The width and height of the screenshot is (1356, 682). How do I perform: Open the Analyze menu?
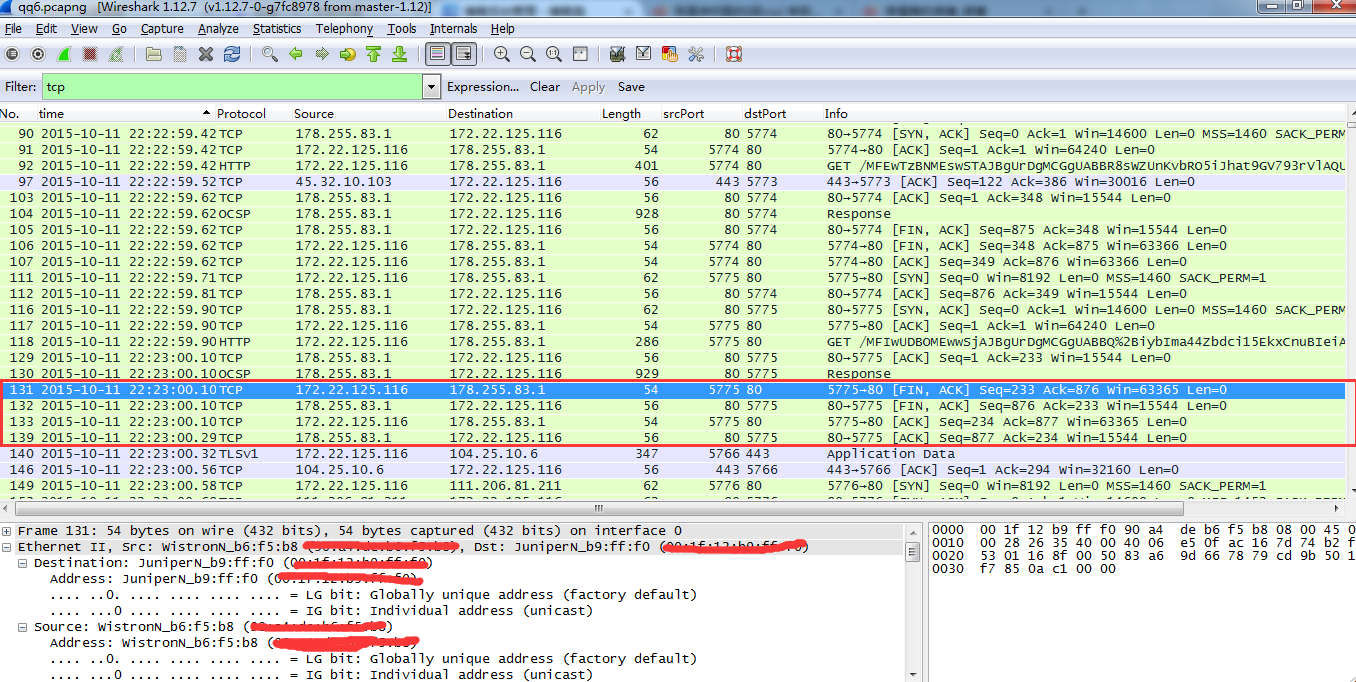coord(218,29)
